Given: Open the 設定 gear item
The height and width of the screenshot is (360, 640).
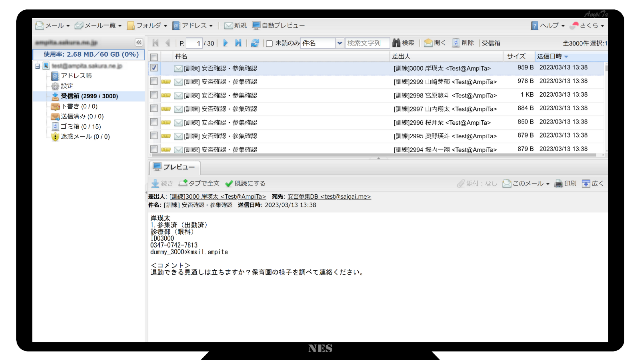Looking at the screenshot, I should pyautogui.click(x=62, y=86).
